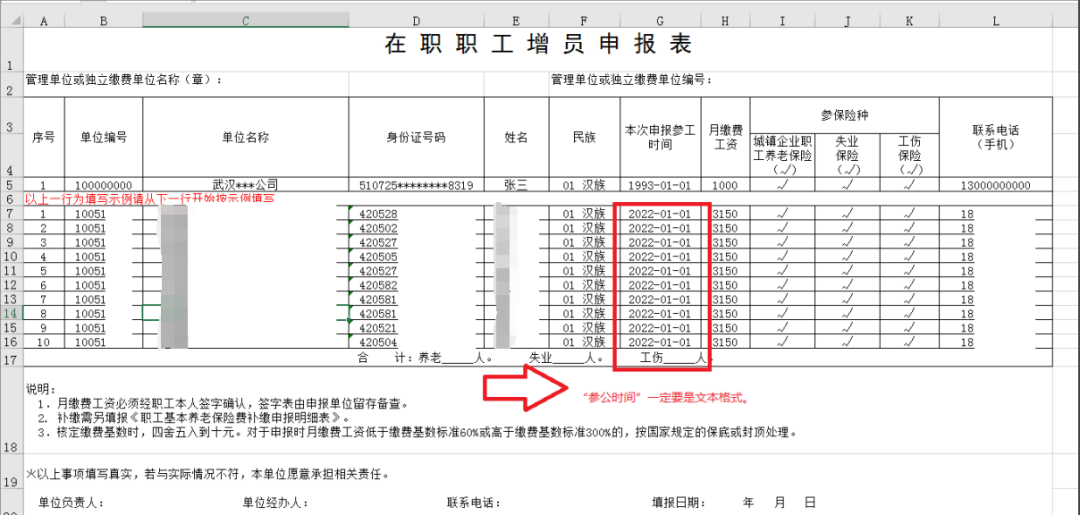Click the title 在职职工增员申报表
This screenshot has height=515, width=1080.
537,45
